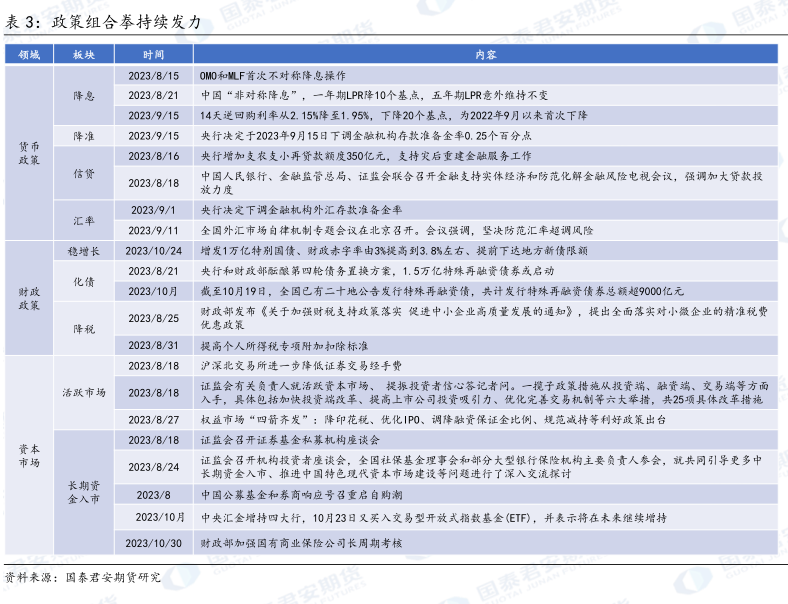The image size is (788, 604).
Task: Click the 信贷 section cell
Action: pyautogui.click(x=84, y=173)
